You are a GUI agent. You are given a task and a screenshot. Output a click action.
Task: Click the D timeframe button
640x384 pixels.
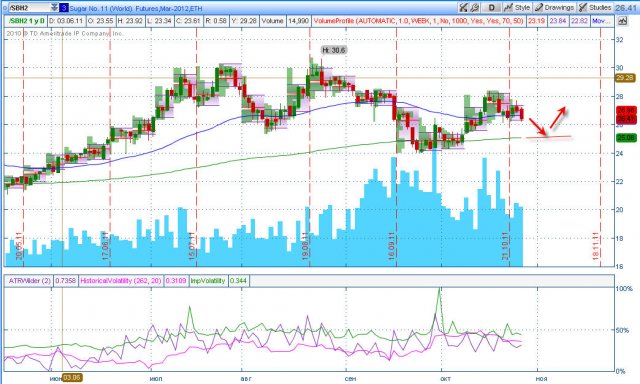[x=491, y=7]
